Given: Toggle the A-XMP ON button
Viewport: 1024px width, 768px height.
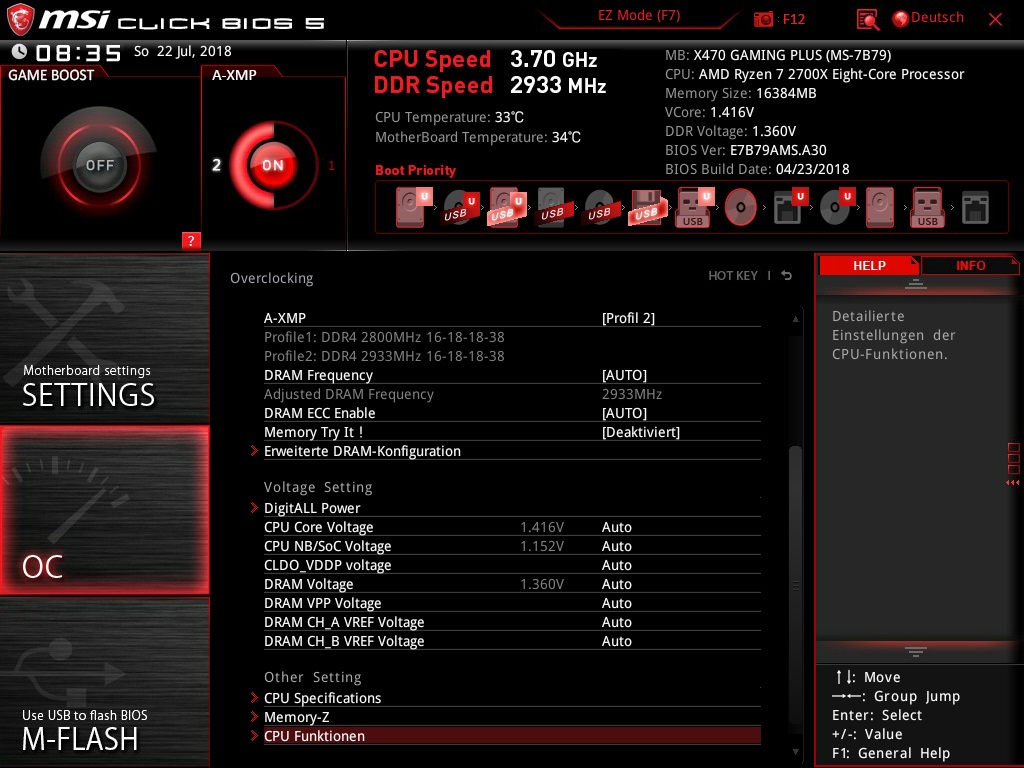Looking at the screenshot, I should click(273, 165).
